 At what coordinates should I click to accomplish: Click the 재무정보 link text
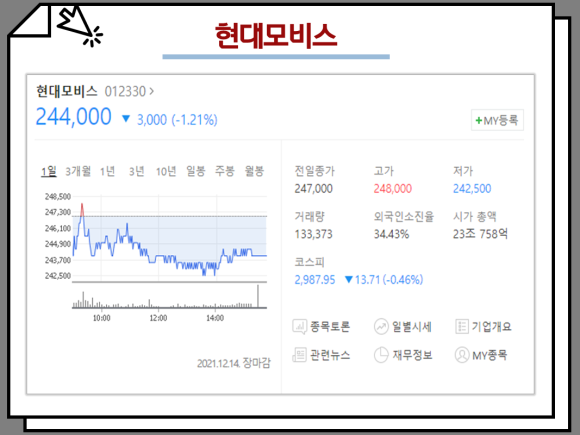(x=412, y=355)
